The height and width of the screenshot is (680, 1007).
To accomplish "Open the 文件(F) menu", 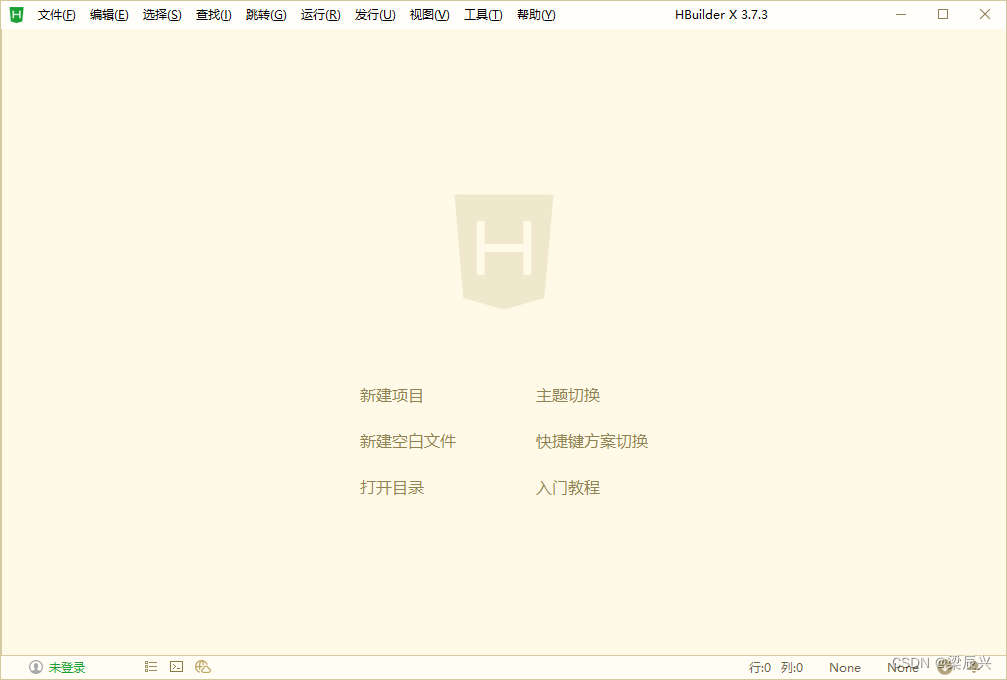I will coord(57,15).
